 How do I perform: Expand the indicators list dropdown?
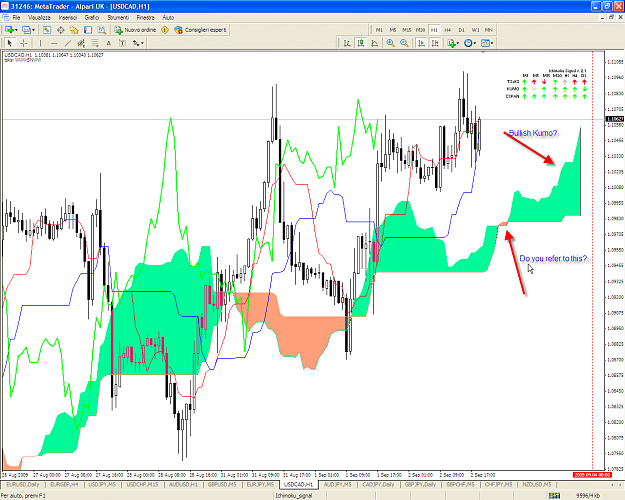click(458, 43)
